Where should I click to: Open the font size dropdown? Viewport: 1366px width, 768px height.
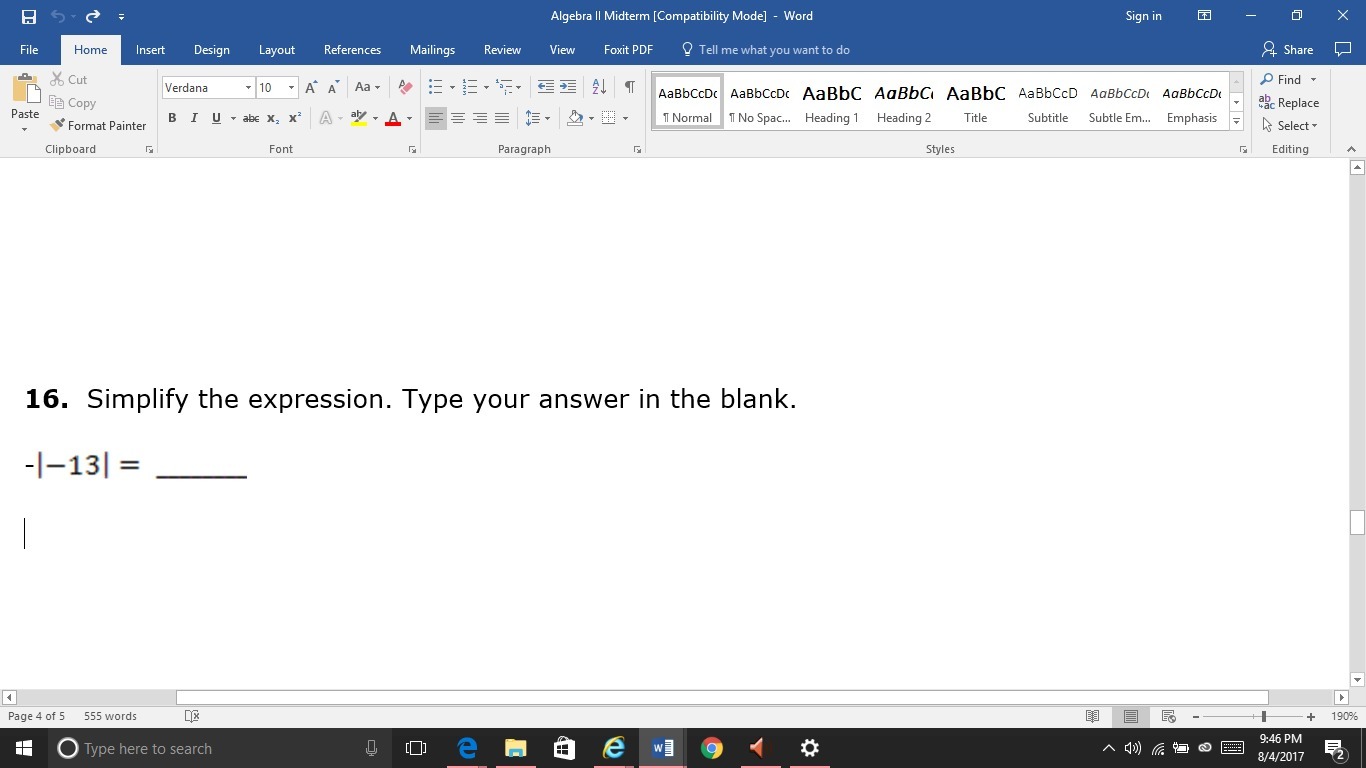coord(291,88)
